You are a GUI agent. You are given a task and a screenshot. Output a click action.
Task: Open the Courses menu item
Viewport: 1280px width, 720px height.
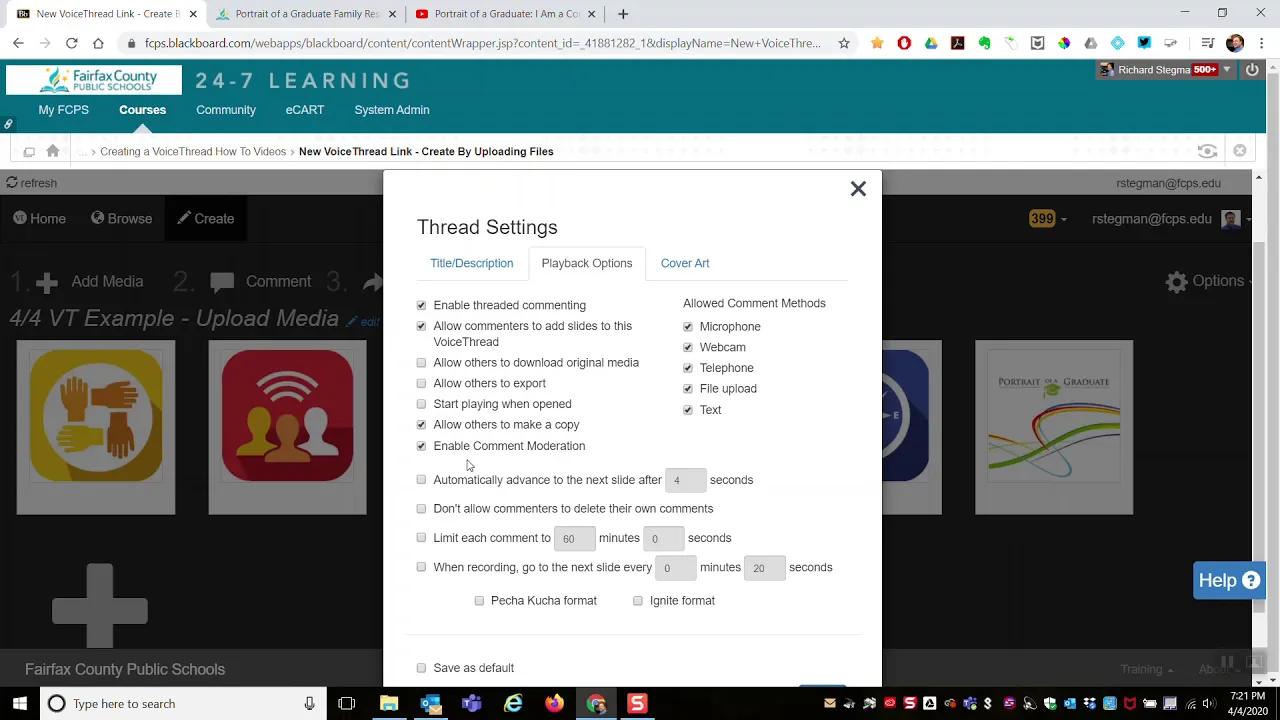click(143, 110)
